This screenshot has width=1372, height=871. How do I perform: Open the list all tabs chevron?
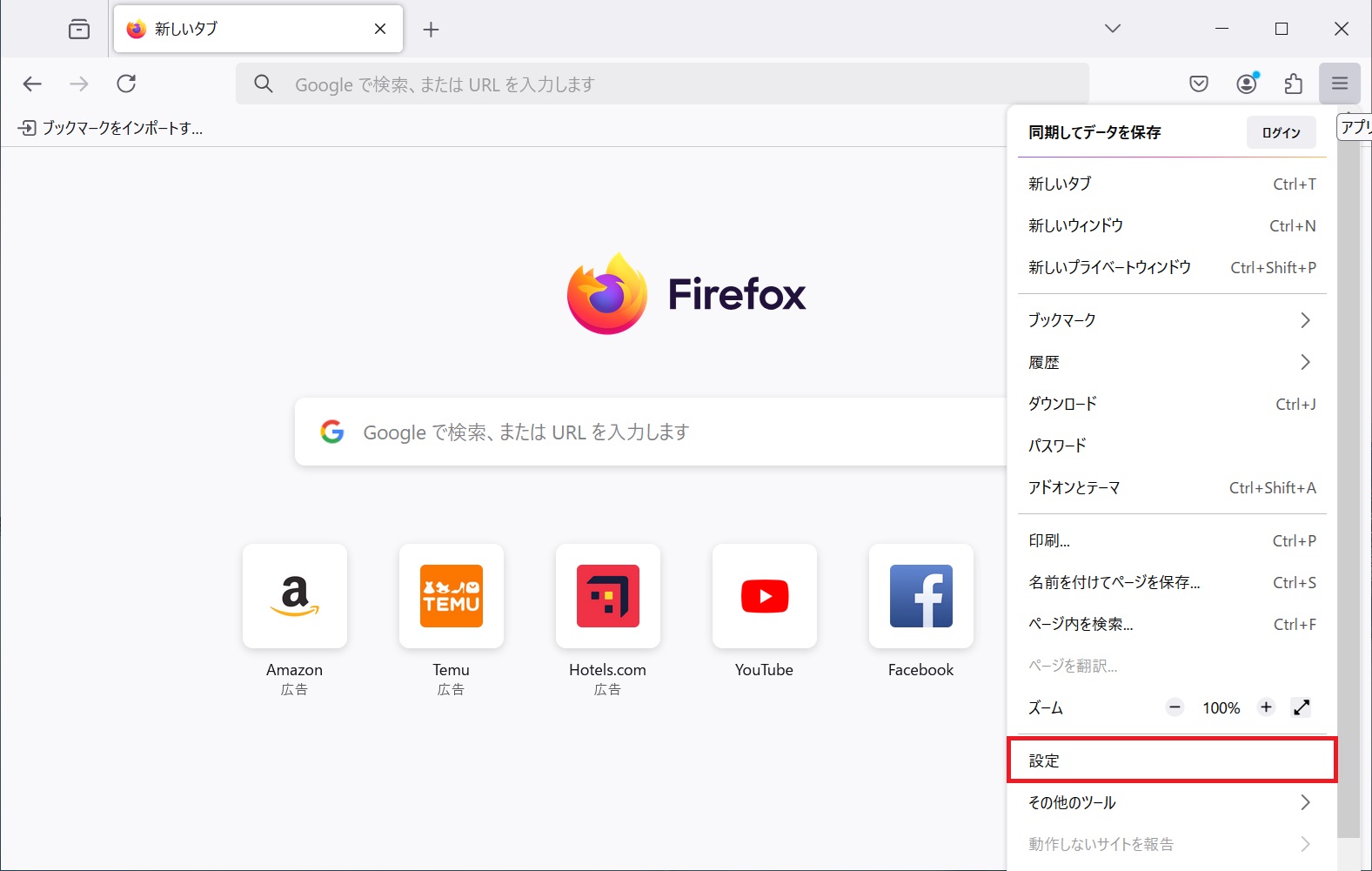[1113, 29]
